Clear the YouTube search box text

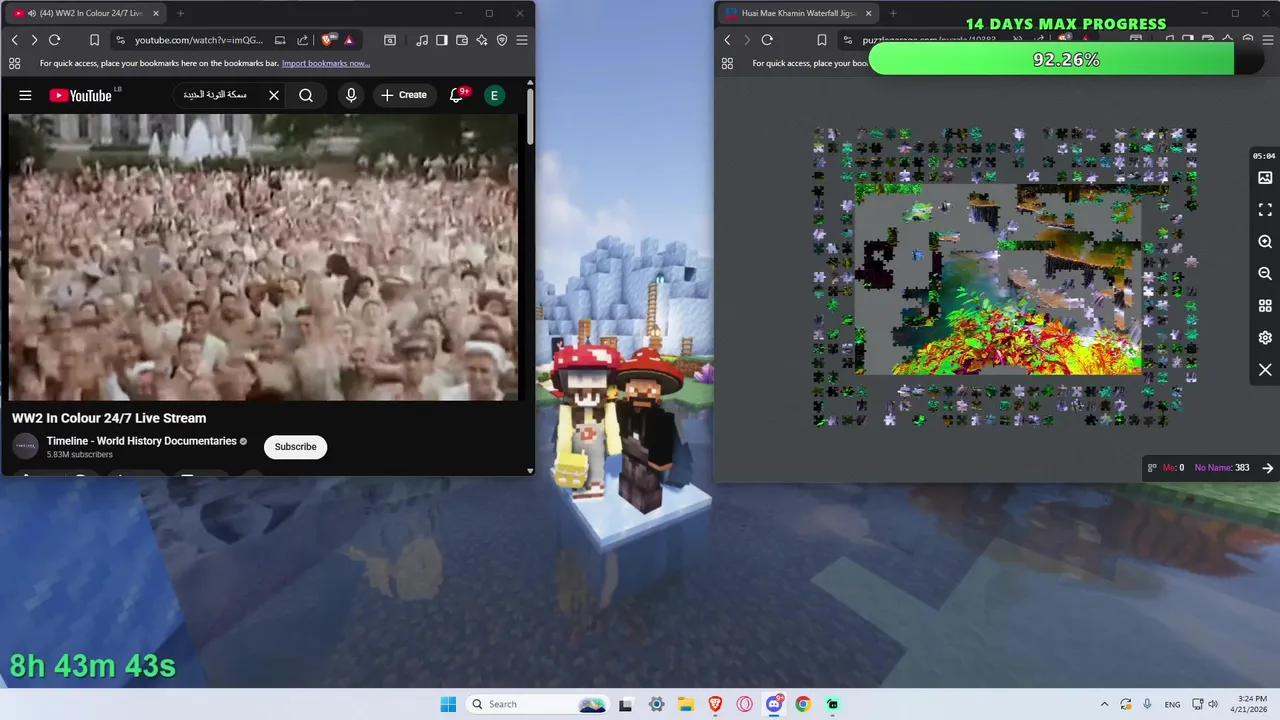coord(274,95)
